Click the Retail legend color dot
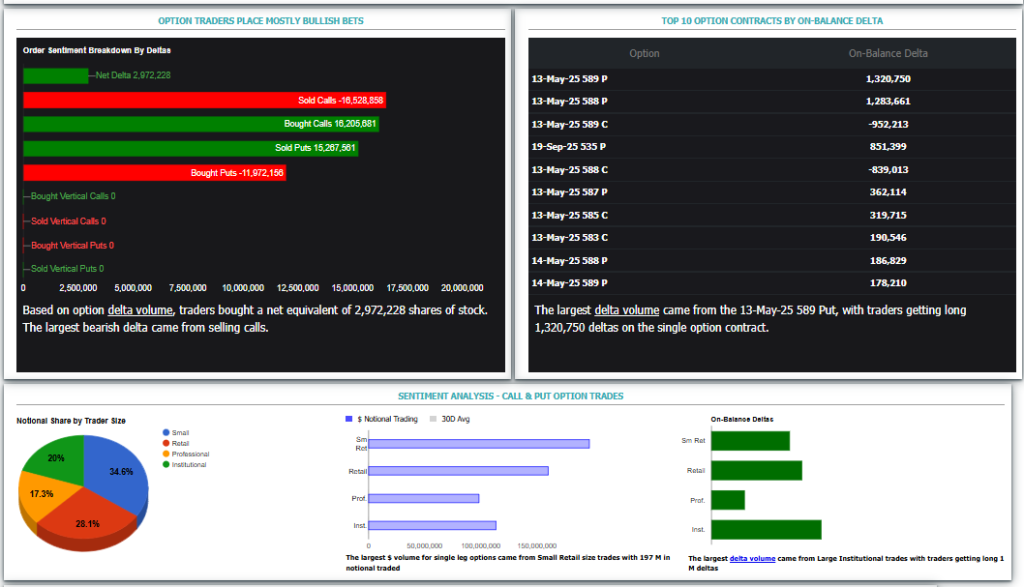This screenshot has width=1024, height=587. pos(166,443)
